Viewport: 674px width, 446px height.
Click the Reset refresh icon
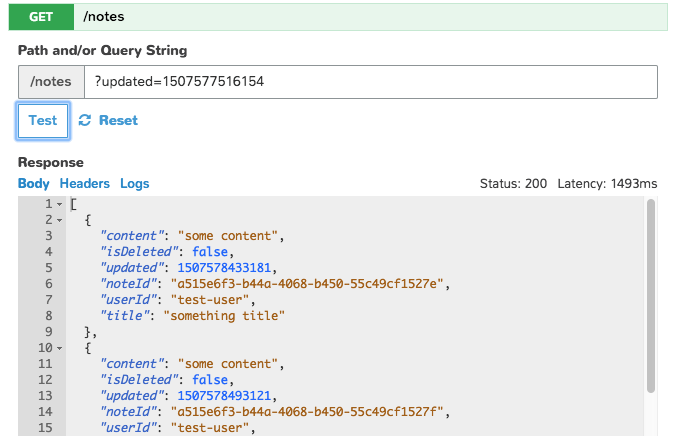pos(85,121)
